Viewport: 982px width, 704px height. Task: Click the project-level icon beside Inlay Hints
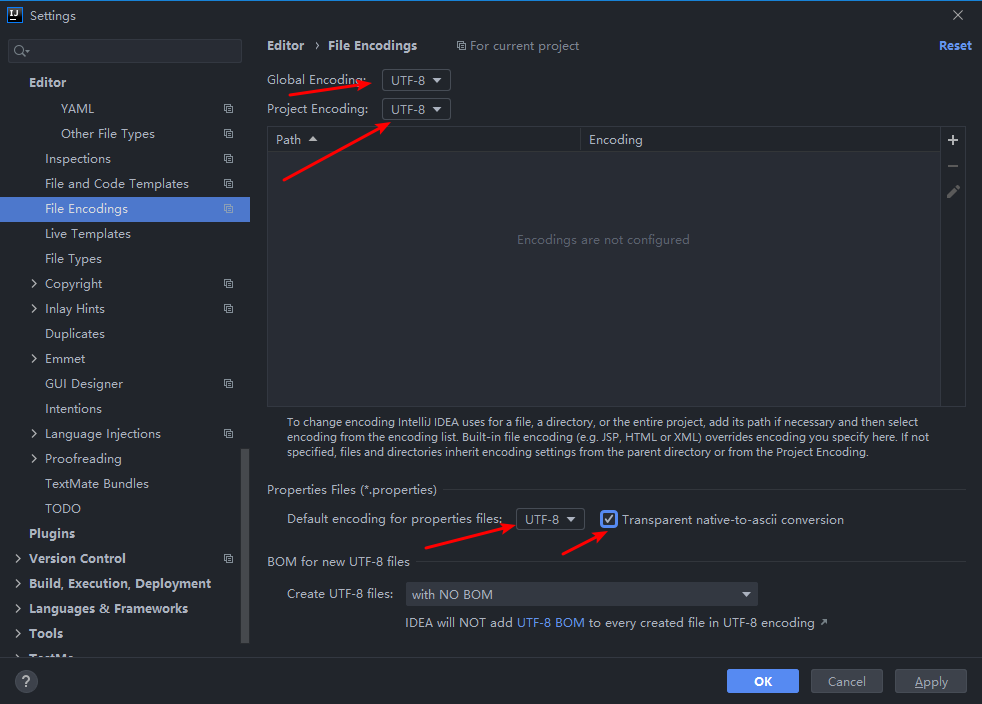[229, 309]
